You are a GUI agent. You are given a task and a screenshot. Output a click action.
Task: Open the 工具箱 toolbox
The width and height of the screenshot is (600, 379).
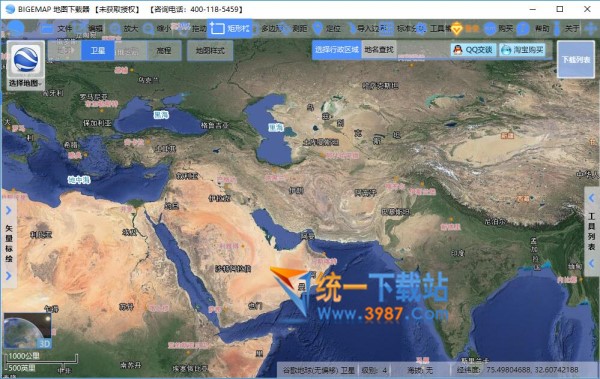432,28
